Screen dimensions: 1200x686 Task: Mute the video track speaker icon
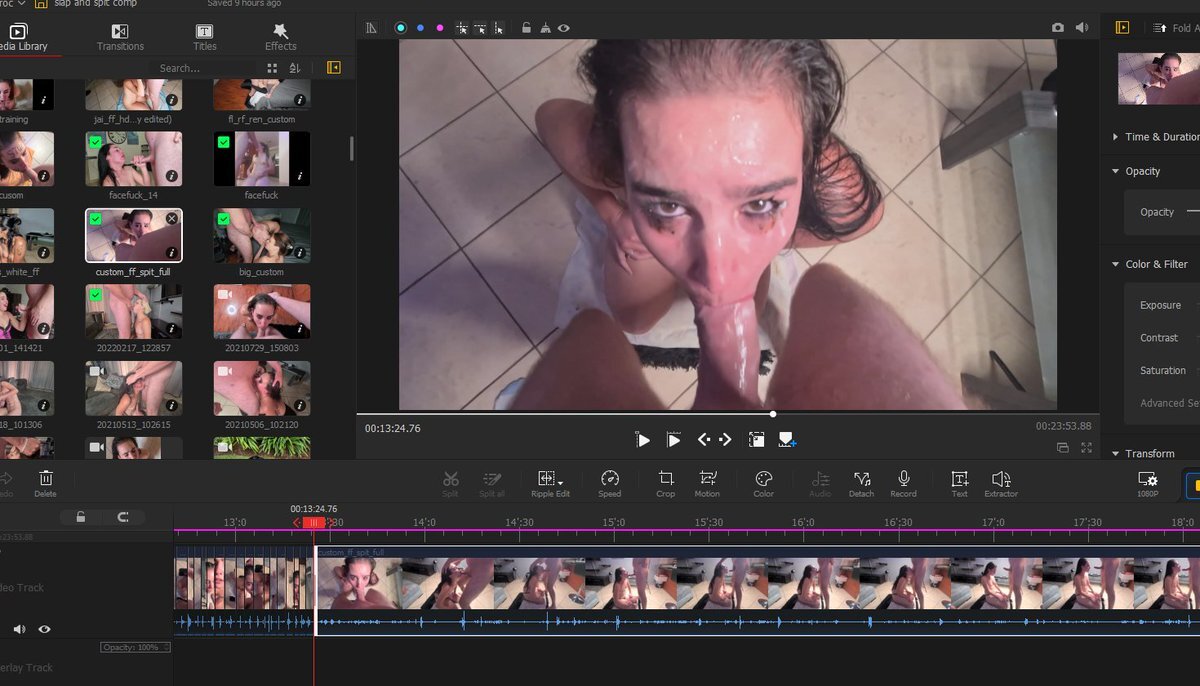point(19,629)
